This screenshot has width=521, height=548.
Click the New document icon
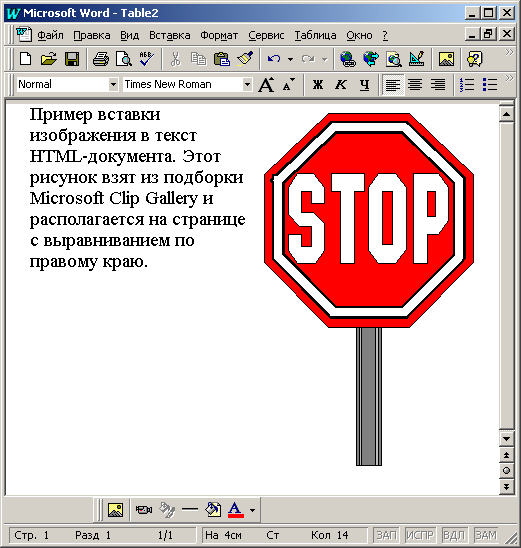(26, 59)
